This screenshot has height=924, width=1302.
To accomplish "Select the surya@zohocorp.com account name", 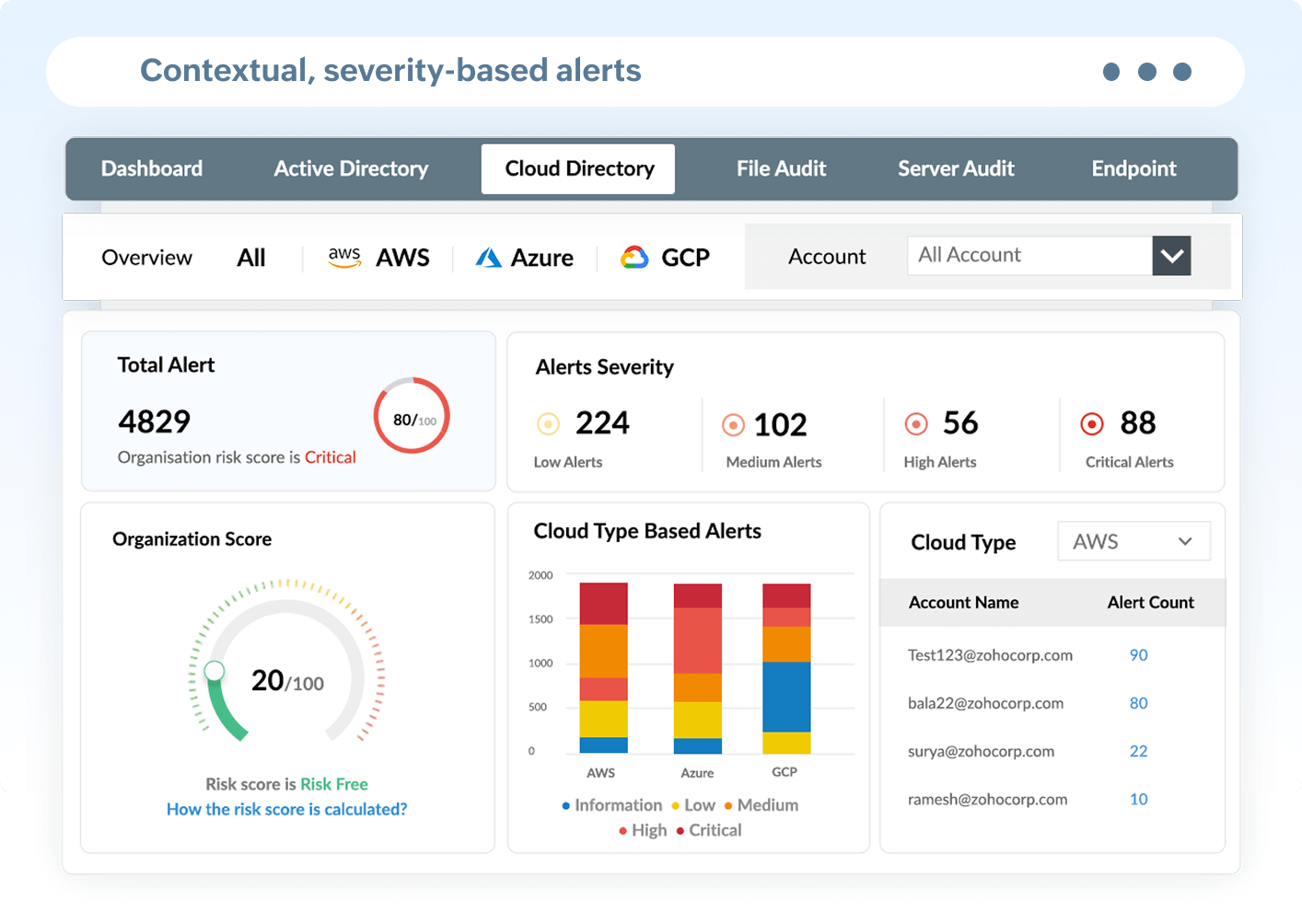I will coord(981,751).
